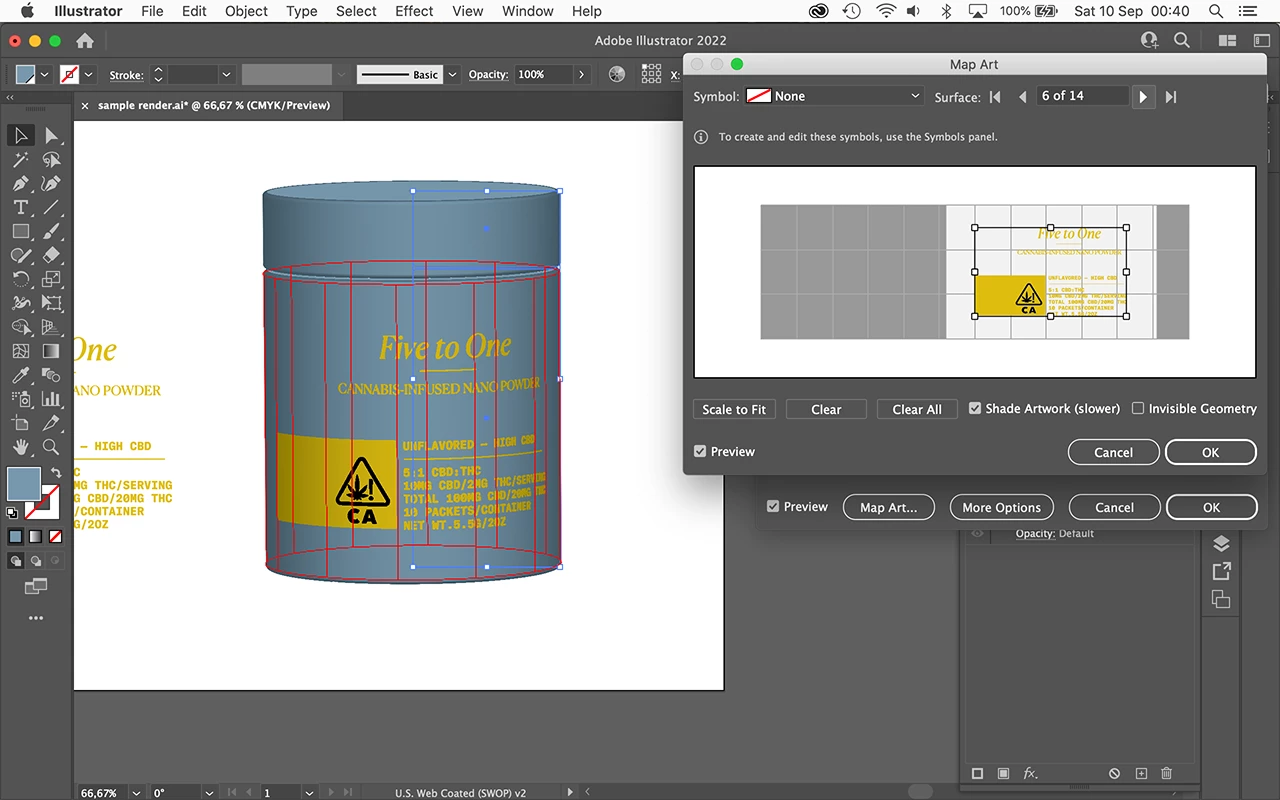Select the Zoom tool in toolbar
Screen dimensions: 1280x800
tap(51, 447)
